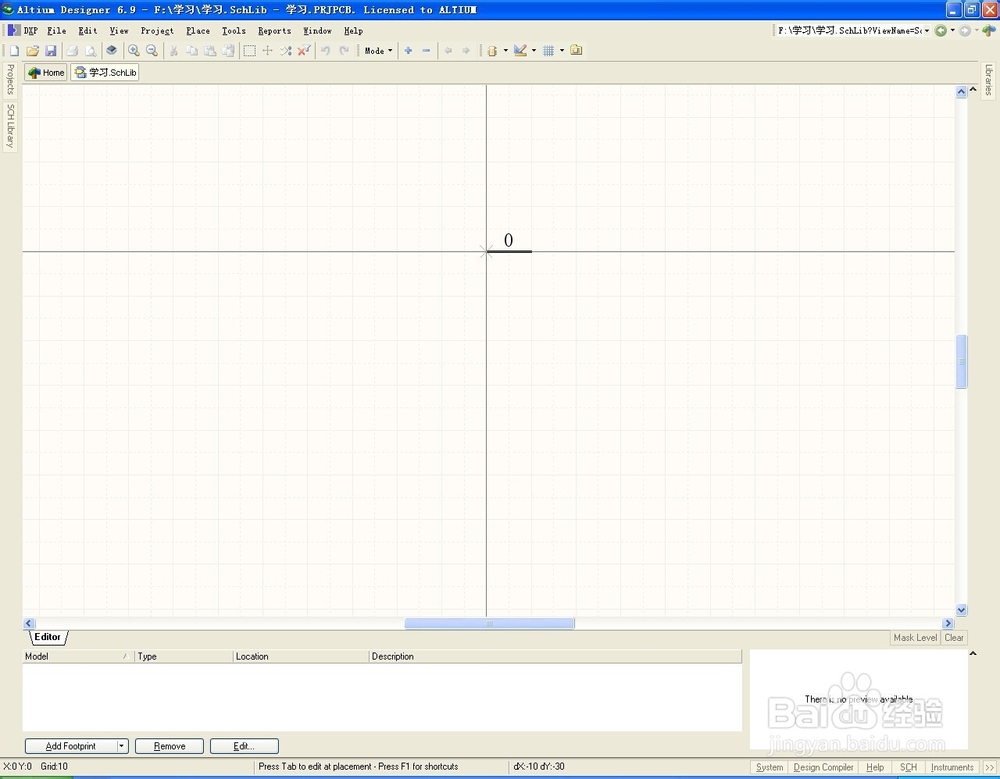Open the document path address dropdown

tap(926, 31)
